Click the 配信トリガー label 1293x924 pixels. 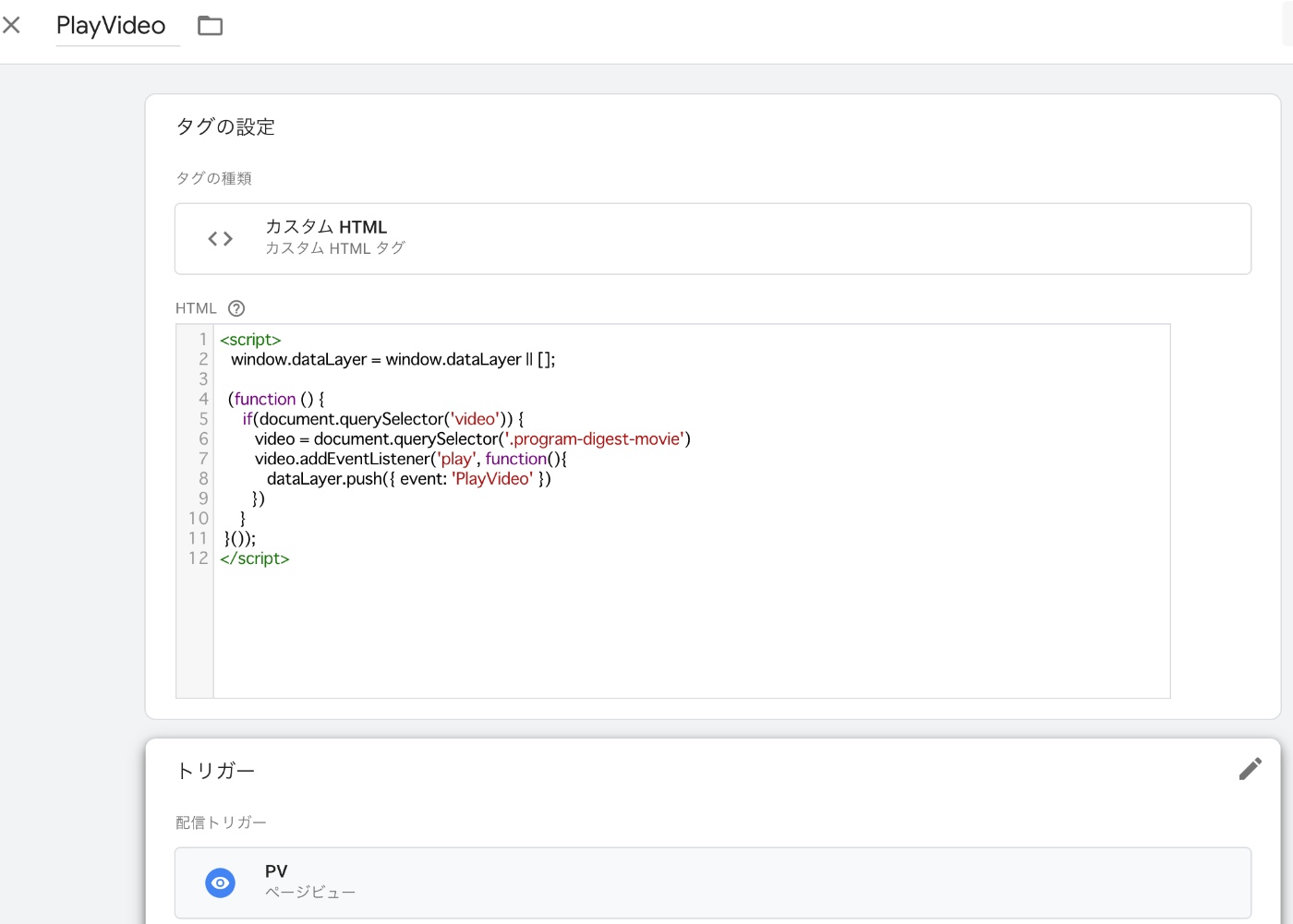(x=221, y=822)
